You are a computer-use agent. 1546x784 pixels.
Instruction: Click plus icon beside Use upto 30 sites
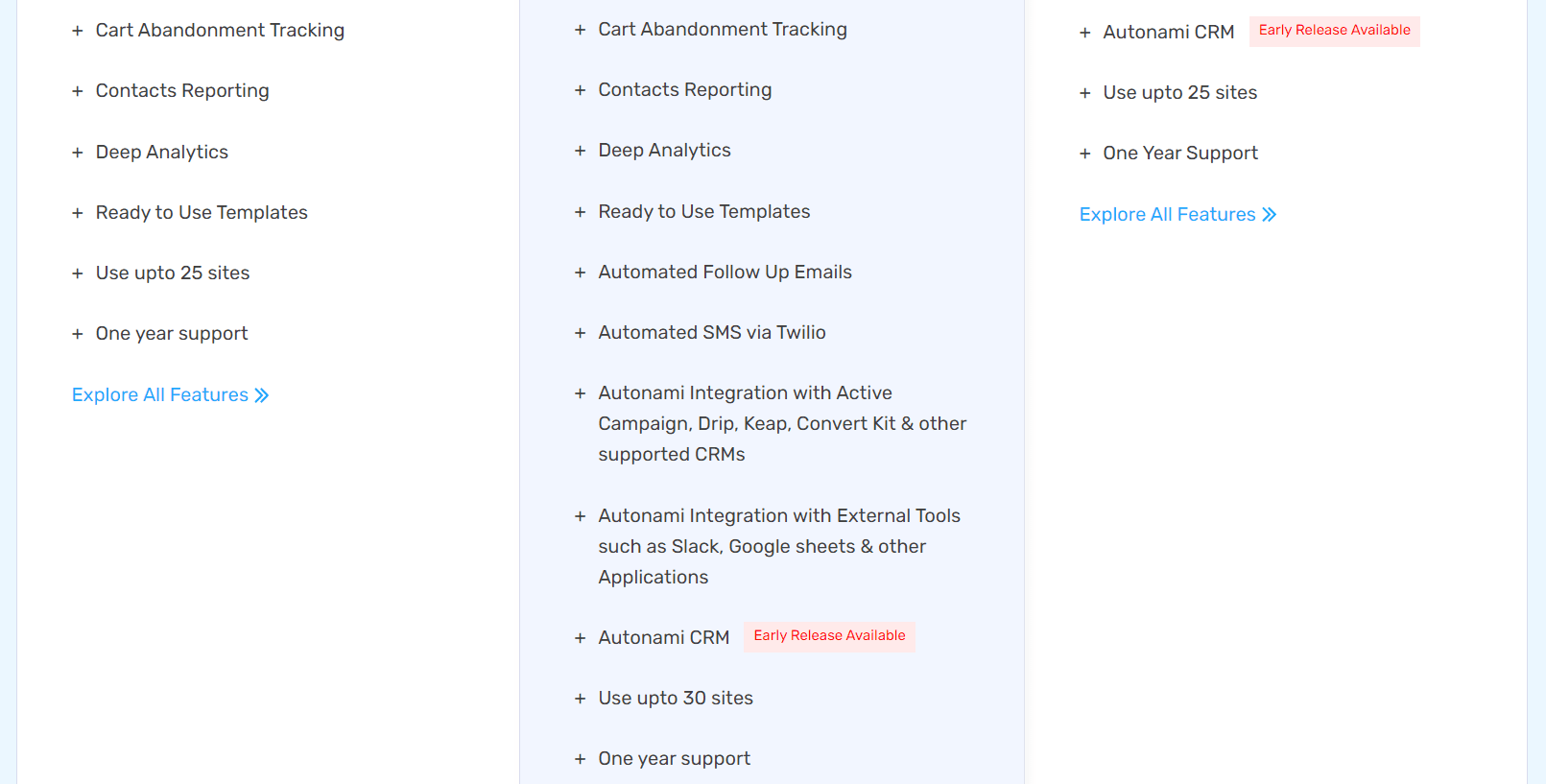581,700
